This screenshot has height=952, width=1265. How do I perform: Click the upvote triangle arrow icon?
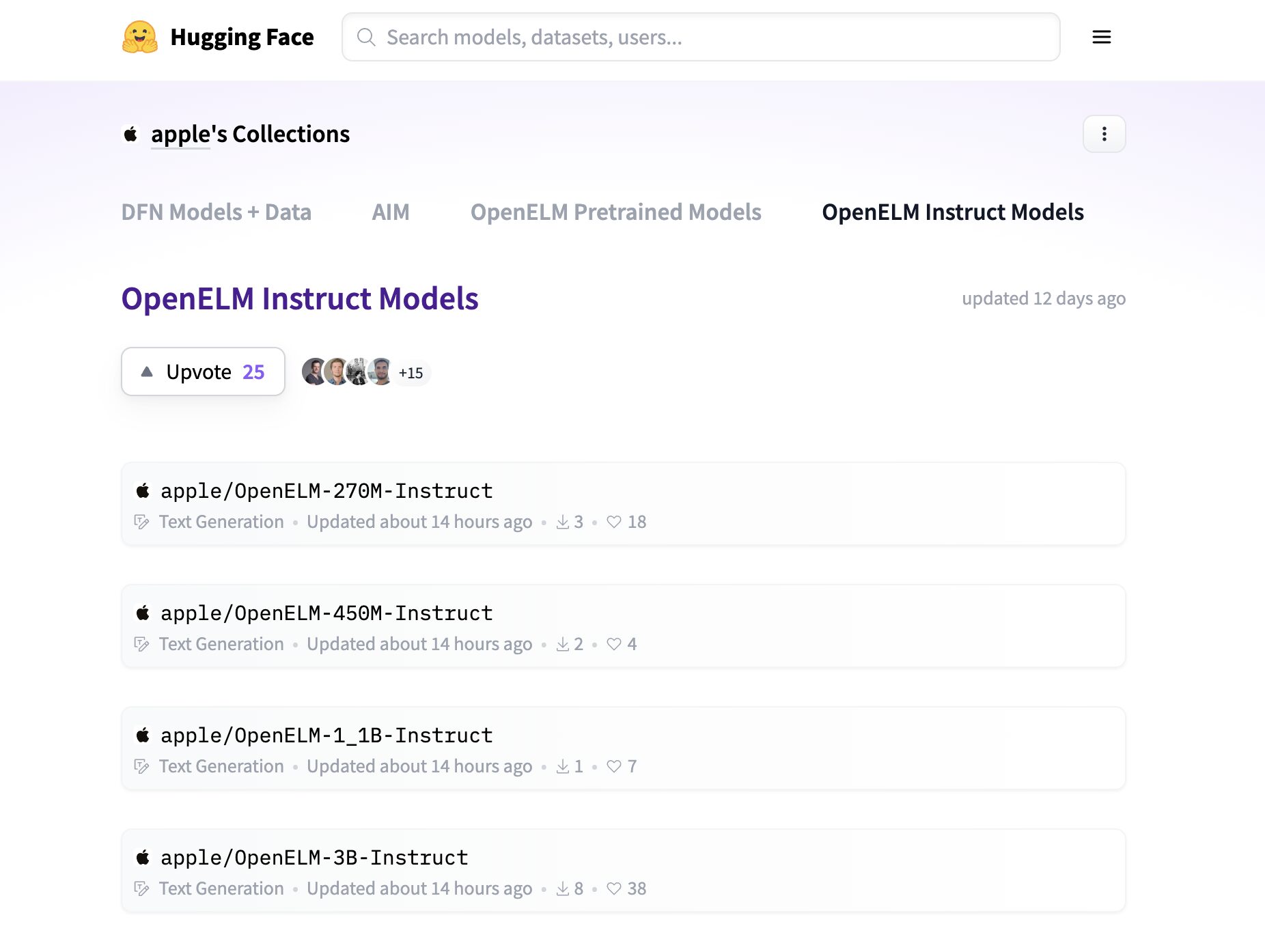tap(147, 372)
